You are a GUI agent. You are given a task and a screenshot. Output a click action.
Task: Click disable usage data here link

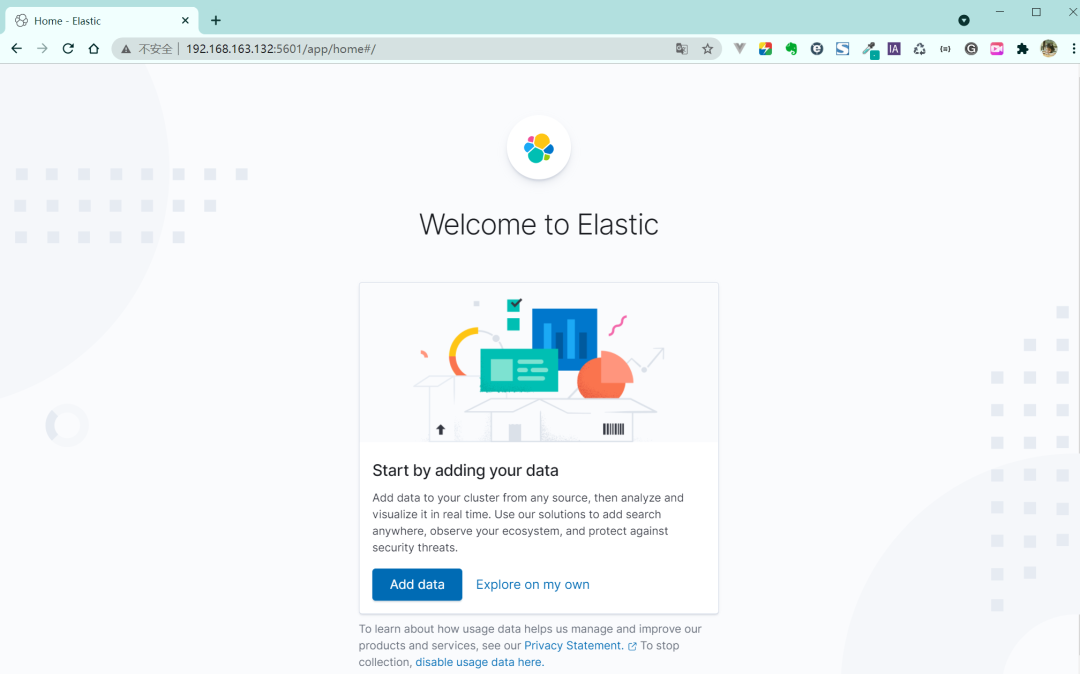pos(479,662)
